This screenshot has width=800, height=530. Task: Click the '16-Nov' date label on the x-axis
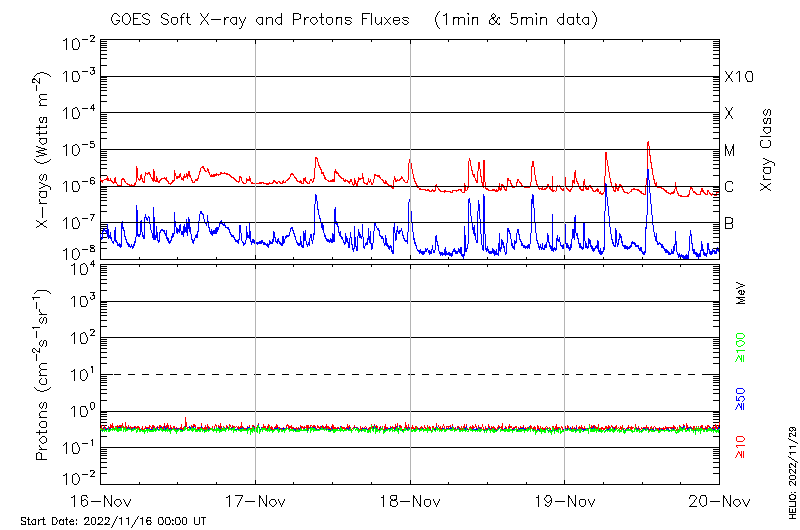pyautogui.click(x=102, y=500)
